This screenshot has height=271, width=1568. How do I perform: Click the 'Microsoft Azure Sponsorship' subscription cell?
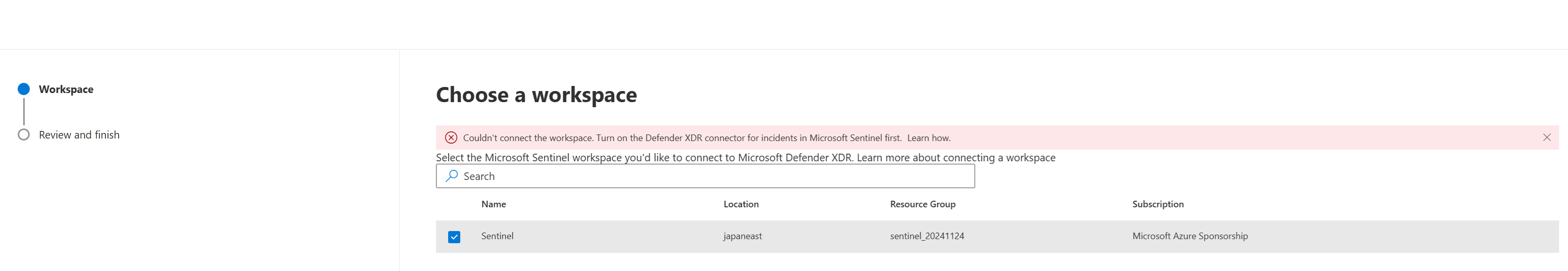(x=1189, y=236)
